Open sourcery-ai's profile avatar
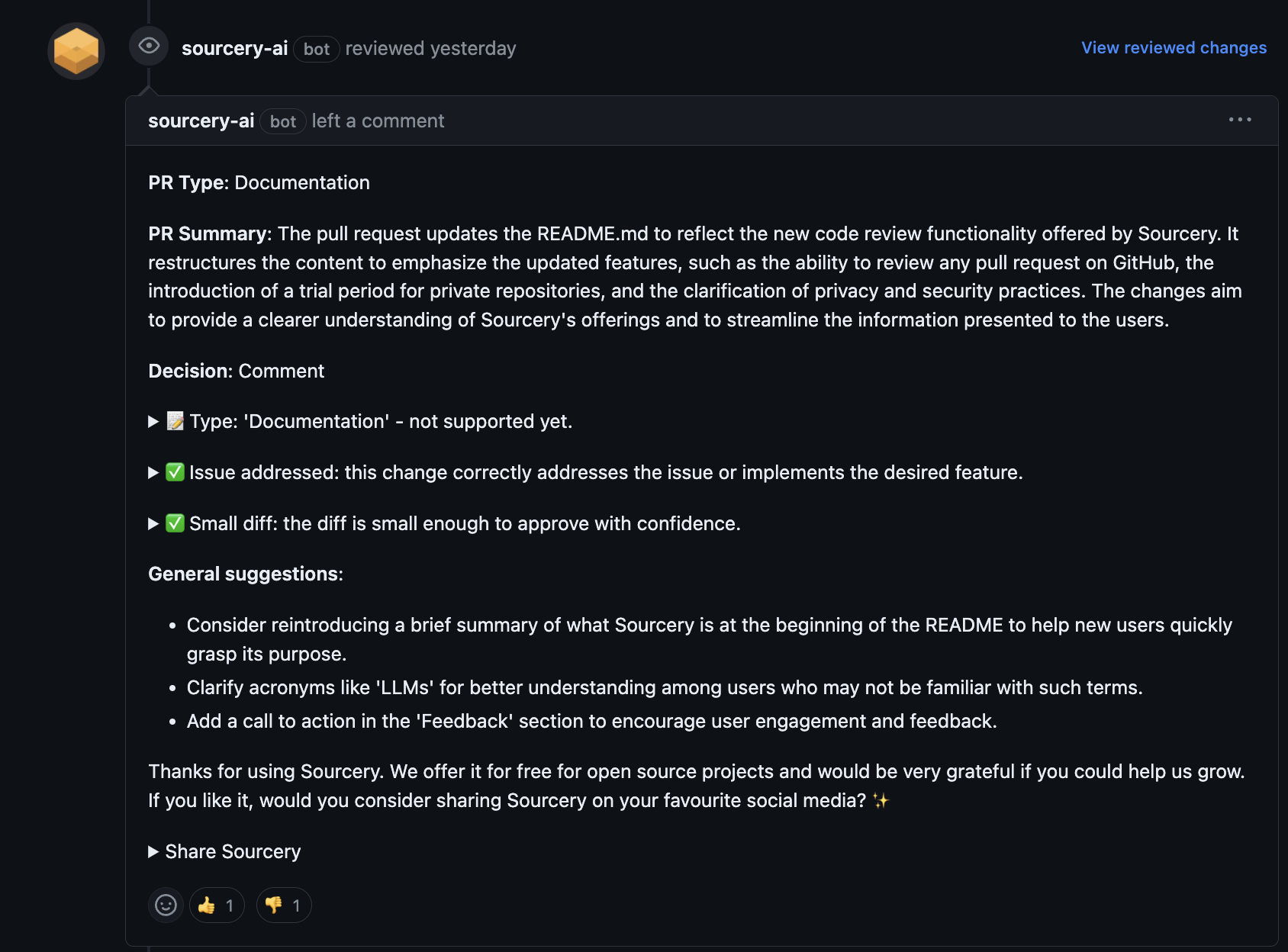 tap(76, 51)
